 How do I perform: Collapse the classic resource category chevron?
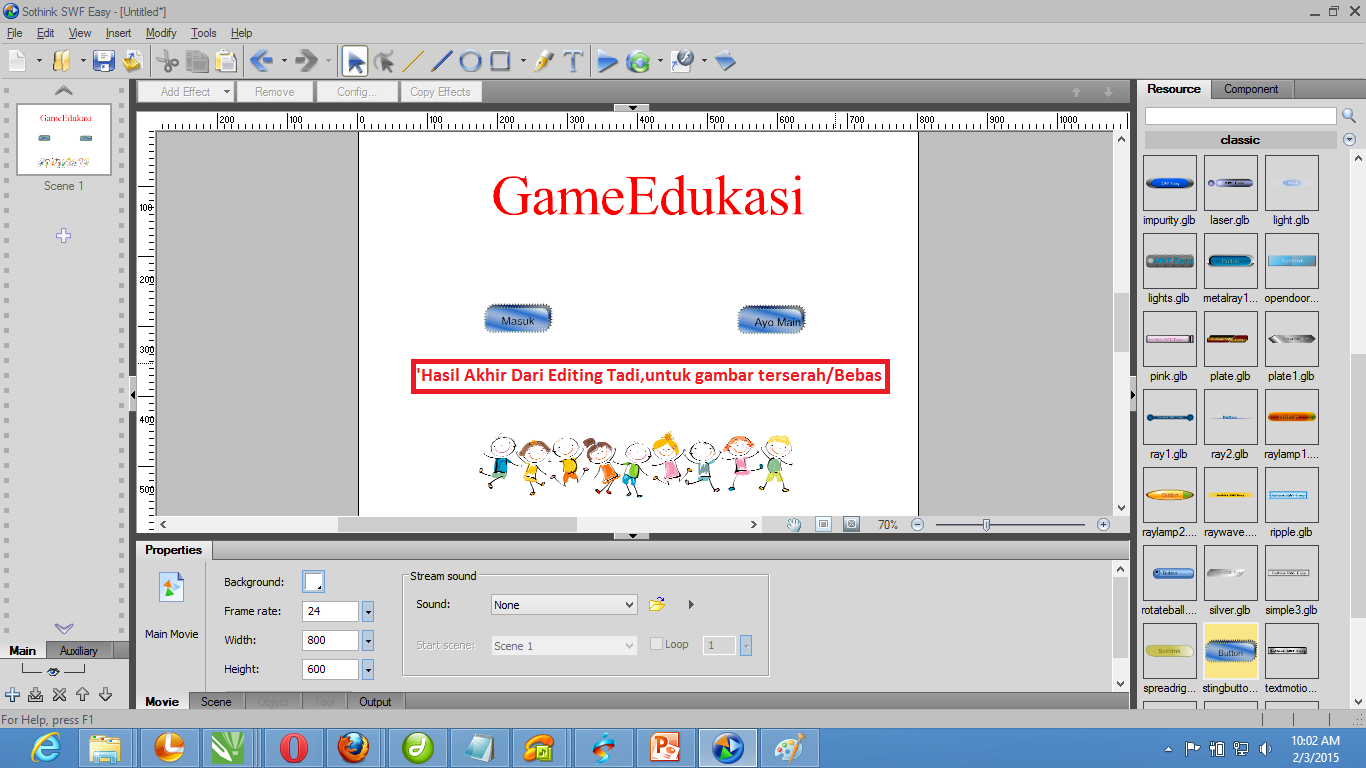[1349, 139]
